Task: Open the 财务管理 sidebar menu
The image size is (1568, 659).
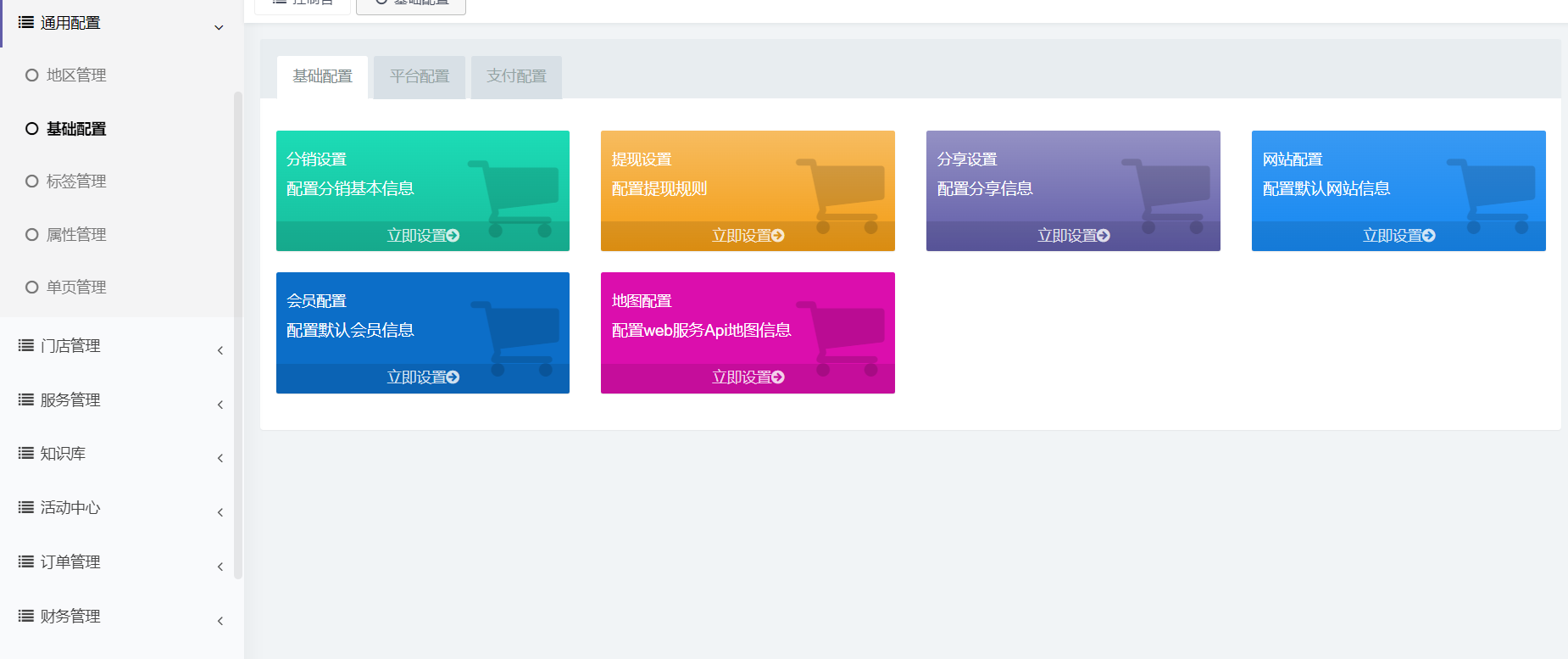Action: click(70, 617)
